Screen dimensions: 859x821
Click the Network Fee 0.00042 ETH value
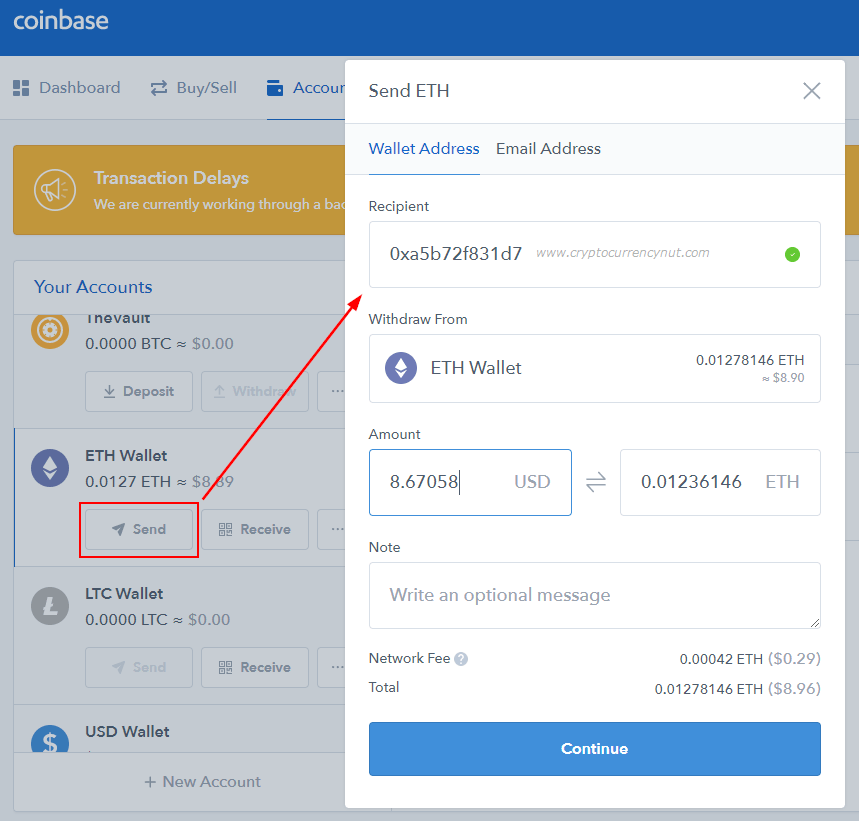click(x=721, y=659)
